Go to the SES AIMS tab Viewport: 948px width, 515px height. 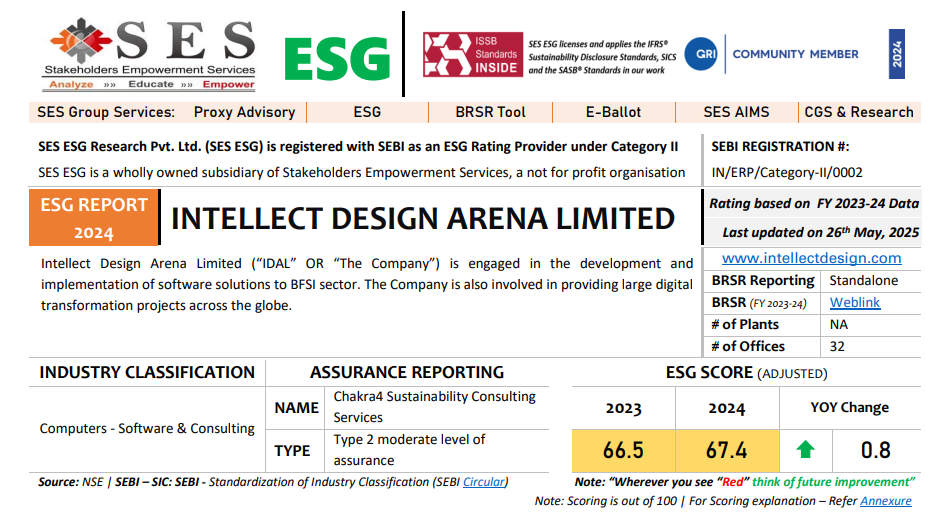point(736,112)
